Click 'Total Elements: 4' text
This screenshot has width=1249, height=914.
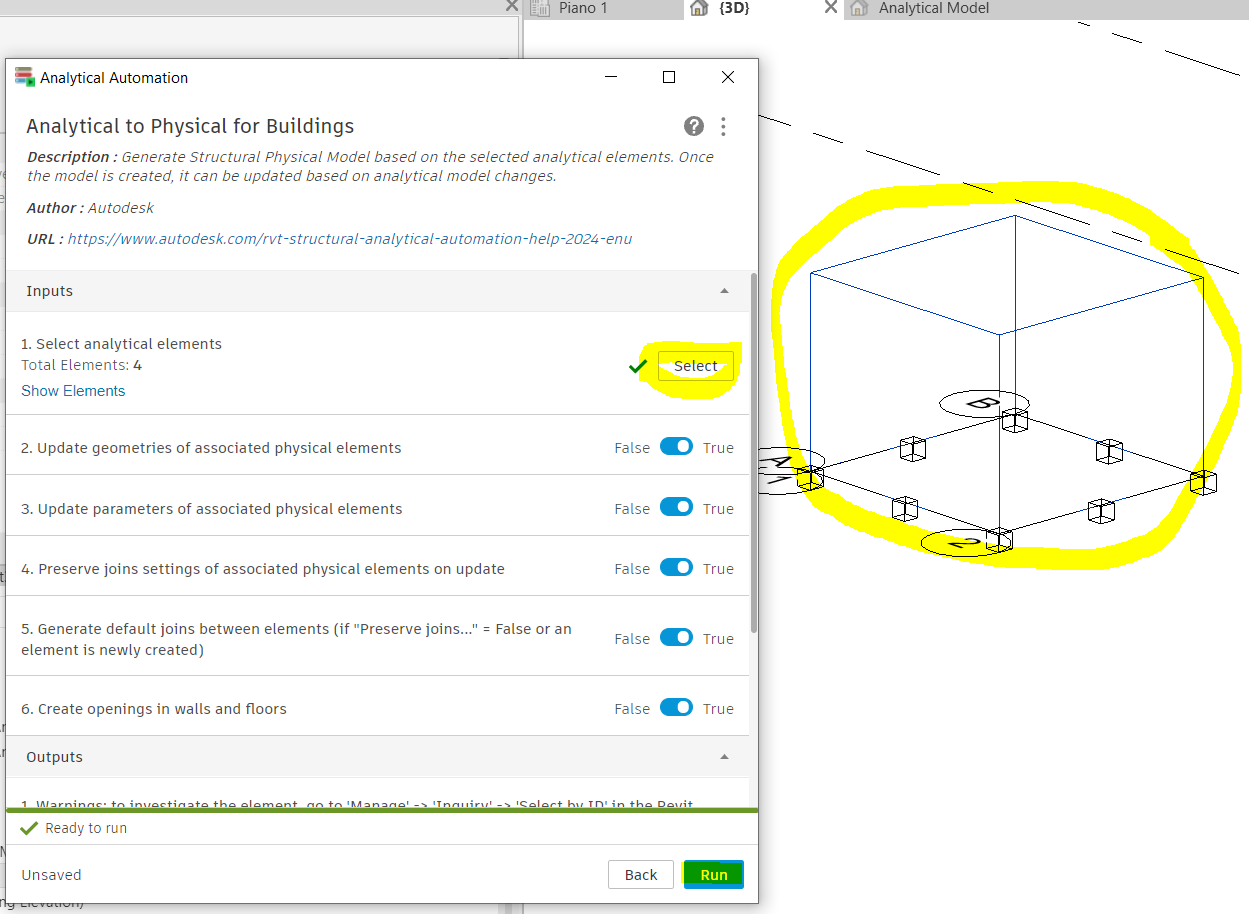click(81, 365)
